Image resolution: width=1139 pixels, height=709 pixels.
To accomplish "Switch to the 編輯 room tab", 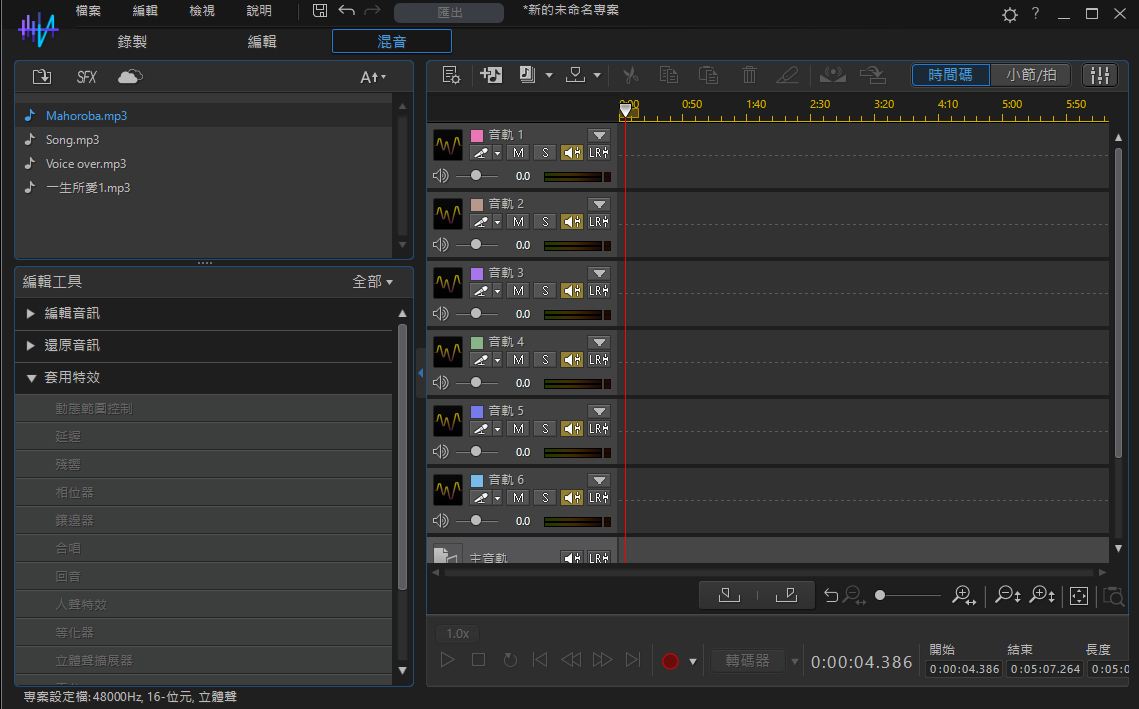I will 262,41.
